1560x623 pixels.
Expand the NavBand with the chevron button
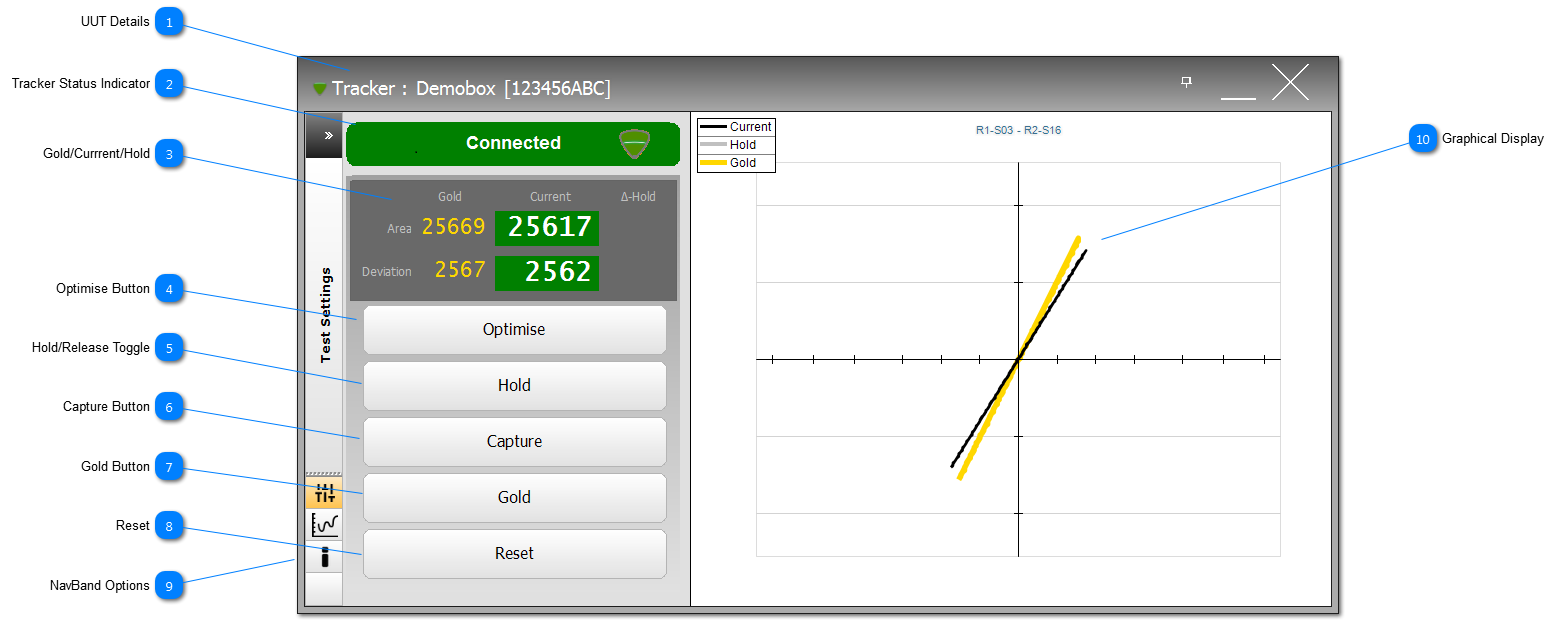pyautogui.click(x=324, y=135)
